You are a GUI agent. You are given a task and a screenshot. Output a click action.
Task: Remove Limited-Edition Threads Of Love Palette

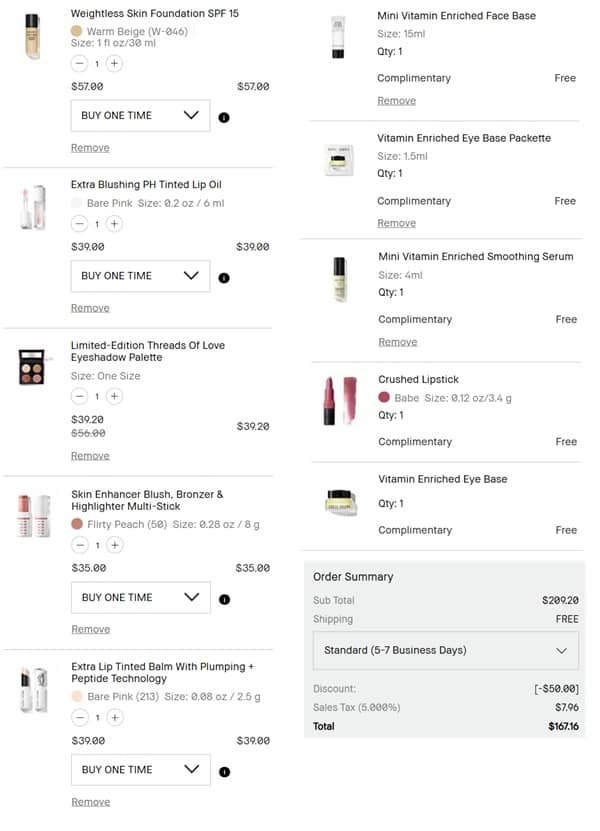[x=90, y=456]
